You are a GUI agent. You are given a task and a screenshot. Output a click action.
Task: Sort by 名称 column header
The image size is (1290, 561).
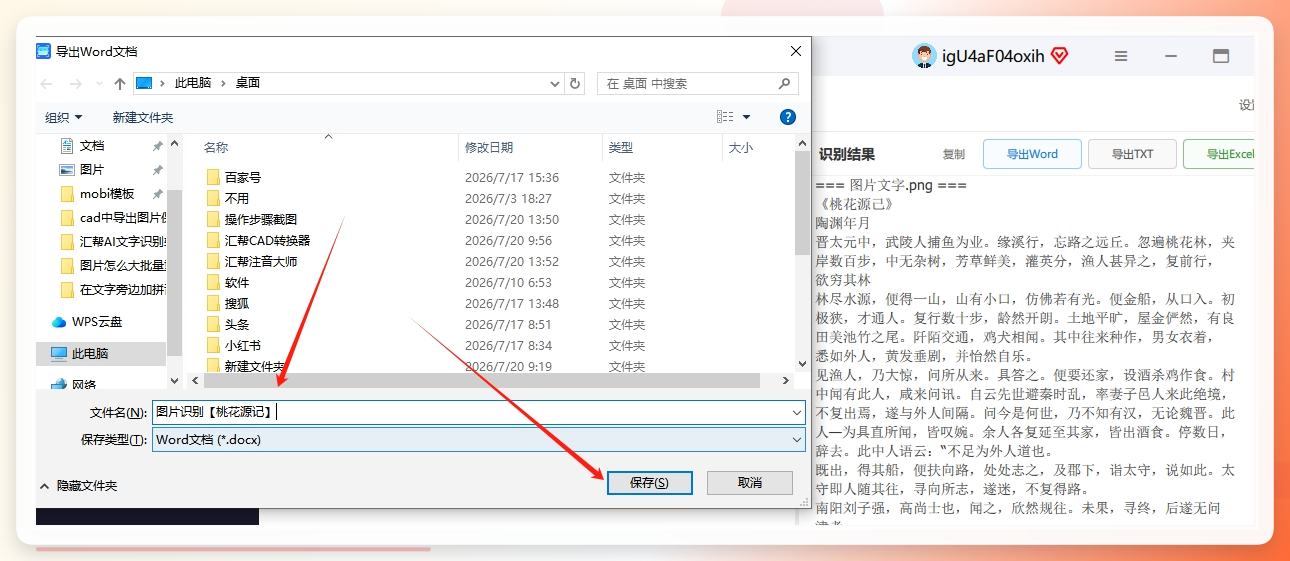(216, 147)
